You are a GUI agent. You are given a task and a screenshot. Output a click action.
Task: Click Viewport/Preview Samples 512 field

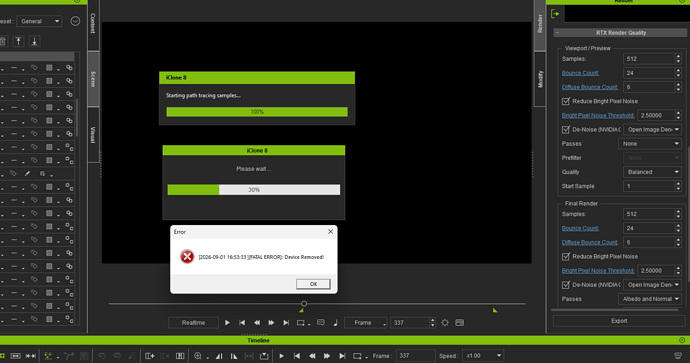650,59
